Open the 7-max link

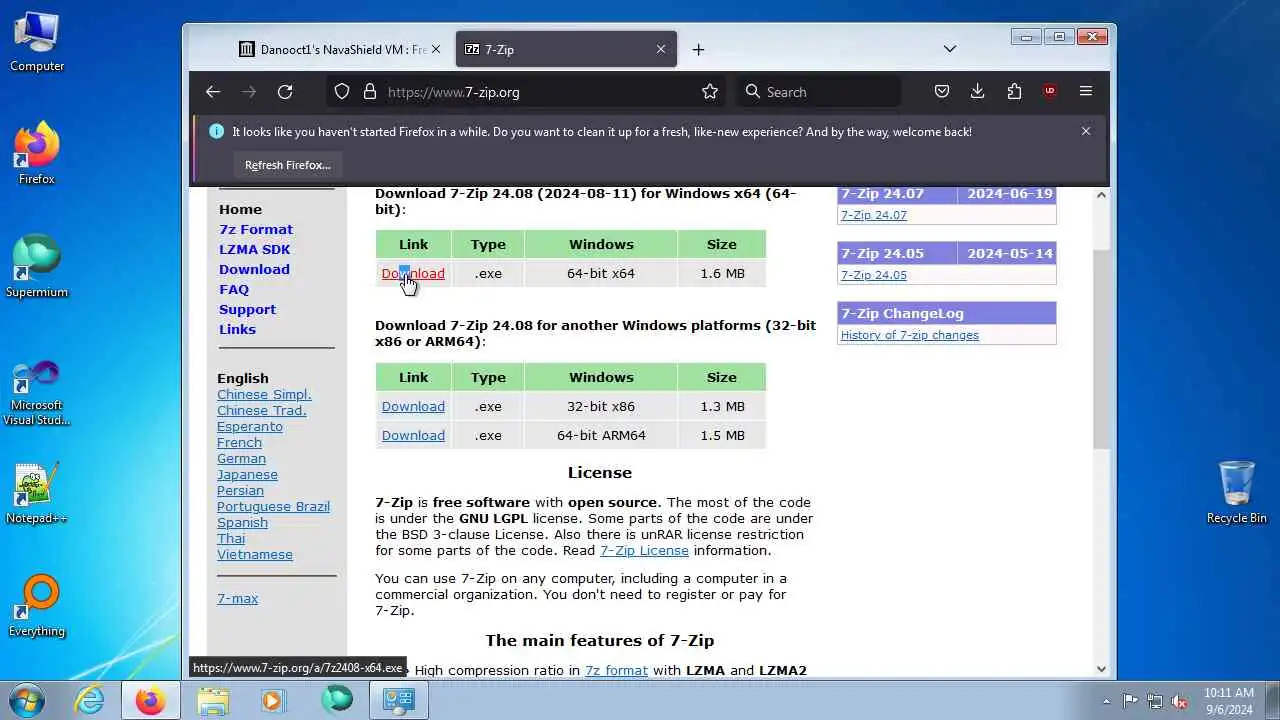238,598
